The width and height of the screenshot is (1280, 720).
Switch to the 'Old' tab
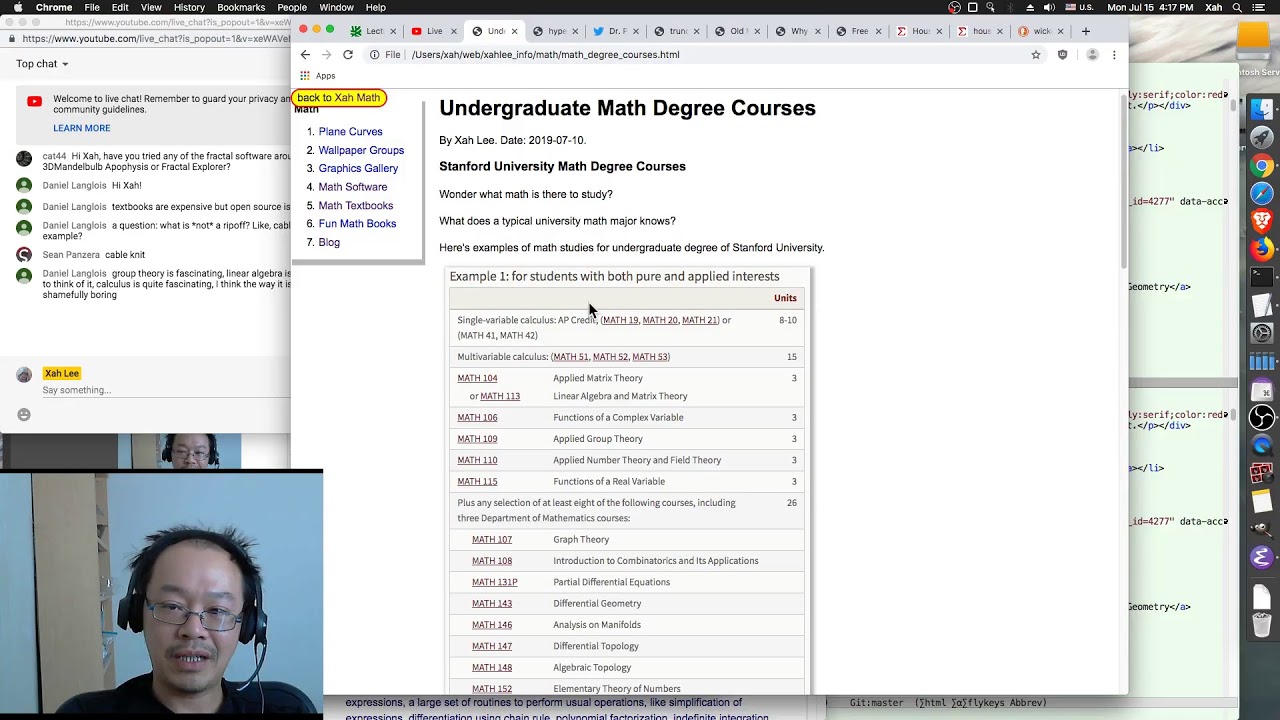coord(737,31)
